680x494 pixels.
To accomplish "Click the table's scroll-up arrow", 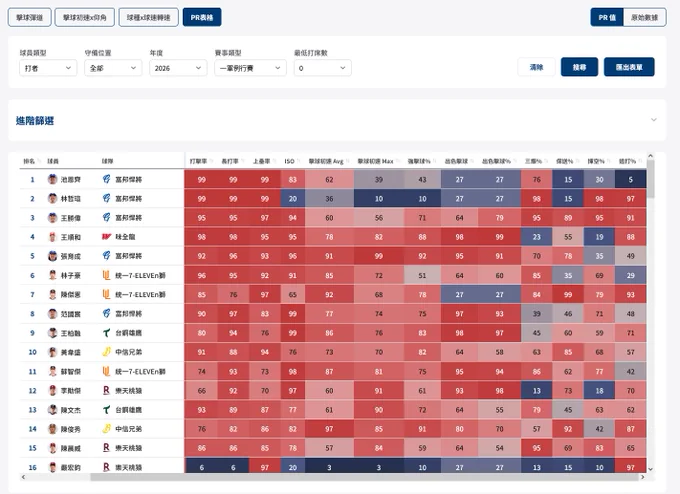I will click(650, 156).
